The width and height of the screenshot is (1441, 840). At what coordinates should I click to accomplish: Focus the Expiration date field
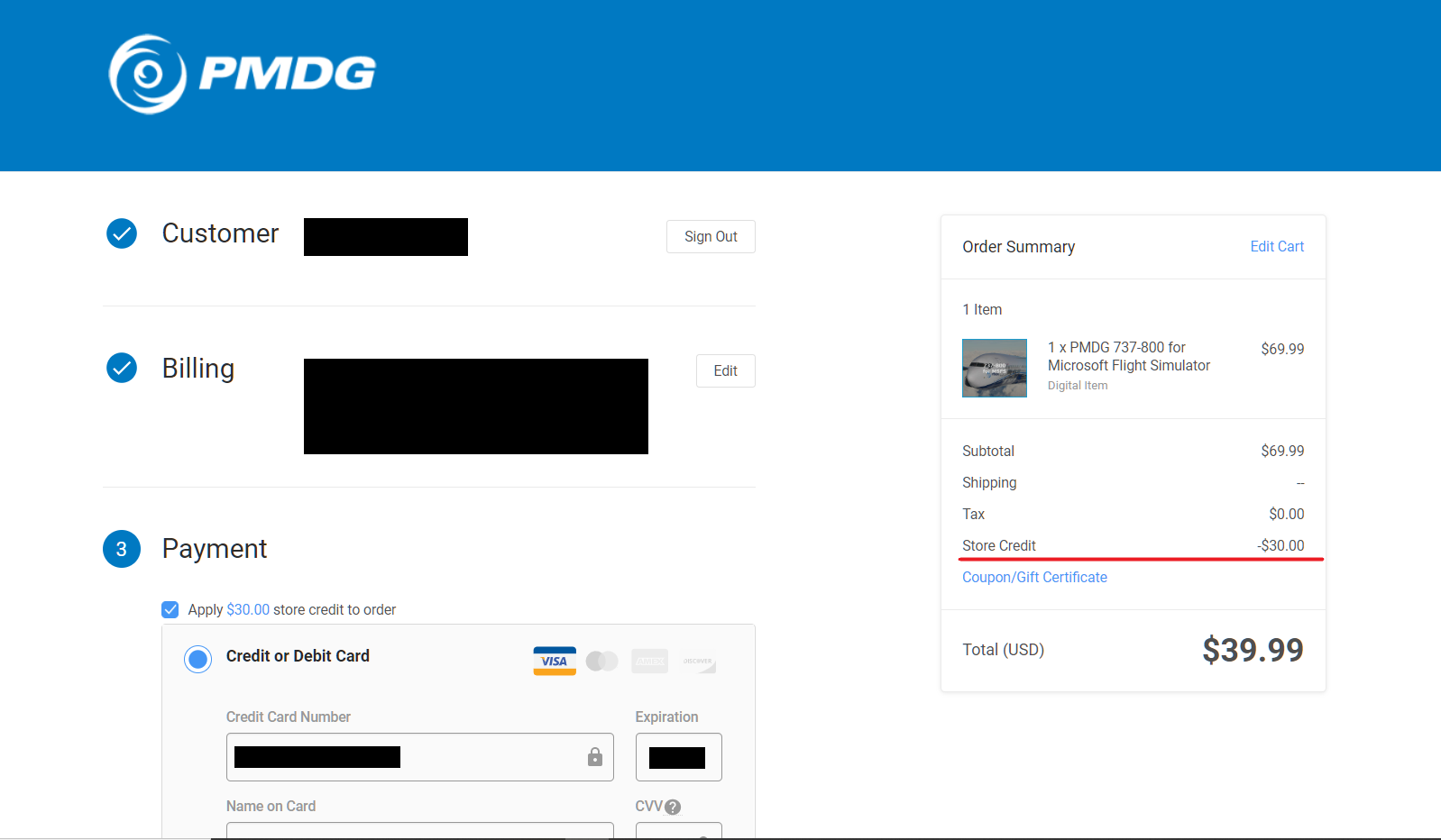(679, 757)
